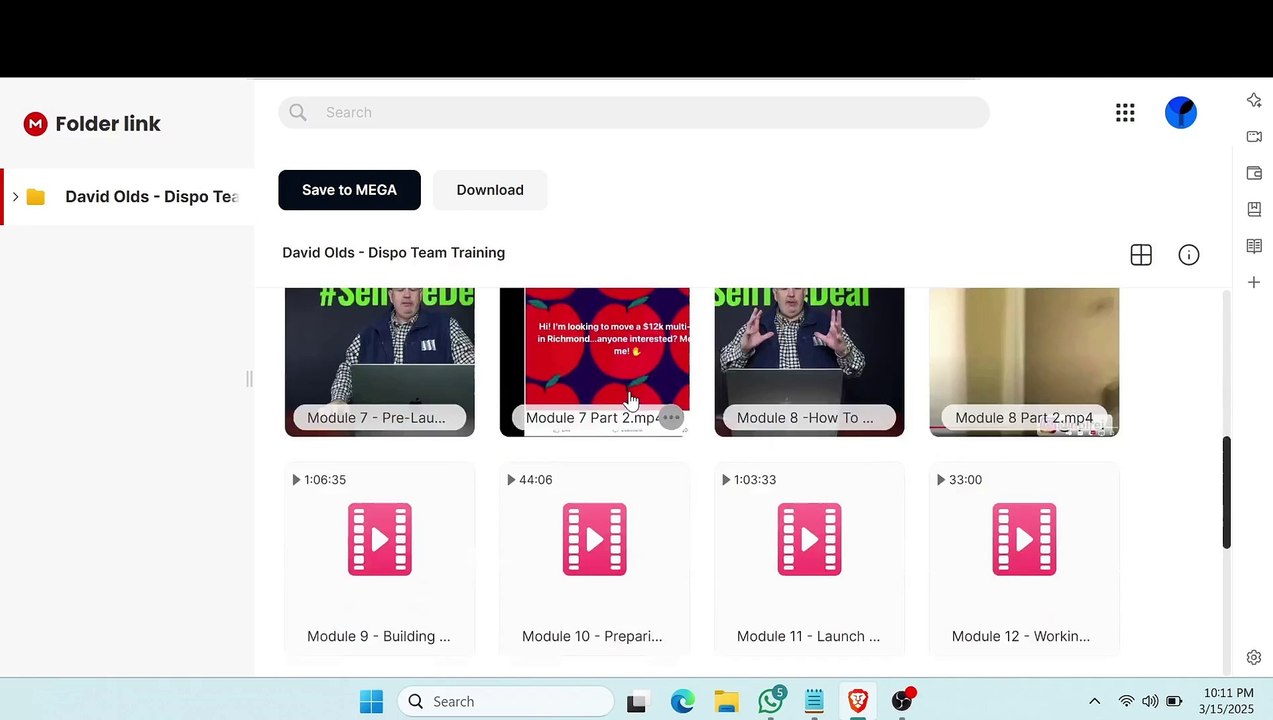Click the MEGA logo icon
The height and width of the screenshot is (720, 1273).
pos(36,124)
